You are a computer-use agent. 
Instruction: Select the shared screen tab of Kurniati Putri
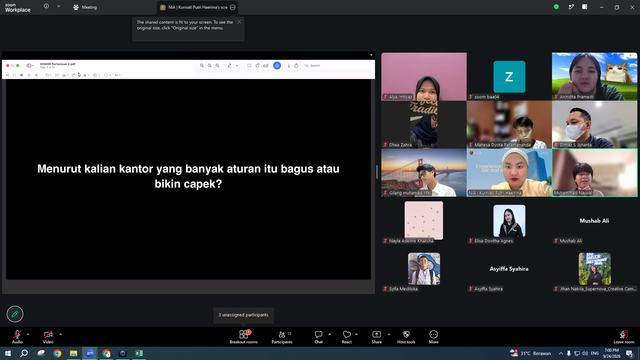coord(194,7)
